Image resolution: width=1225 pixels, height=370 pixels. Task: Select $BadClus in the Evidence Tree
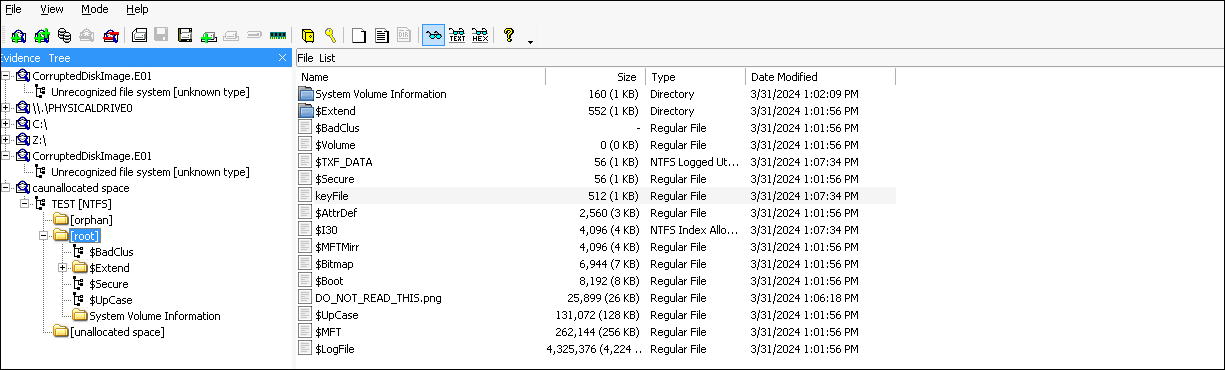point(111,252)
